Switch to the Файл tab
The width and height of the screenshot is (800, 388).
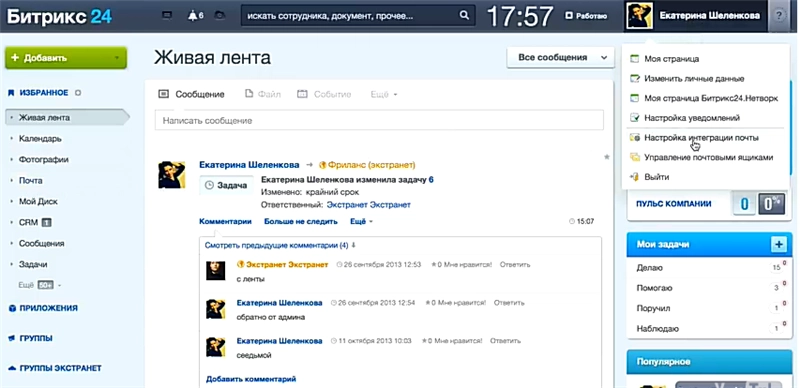click(263, 94)
